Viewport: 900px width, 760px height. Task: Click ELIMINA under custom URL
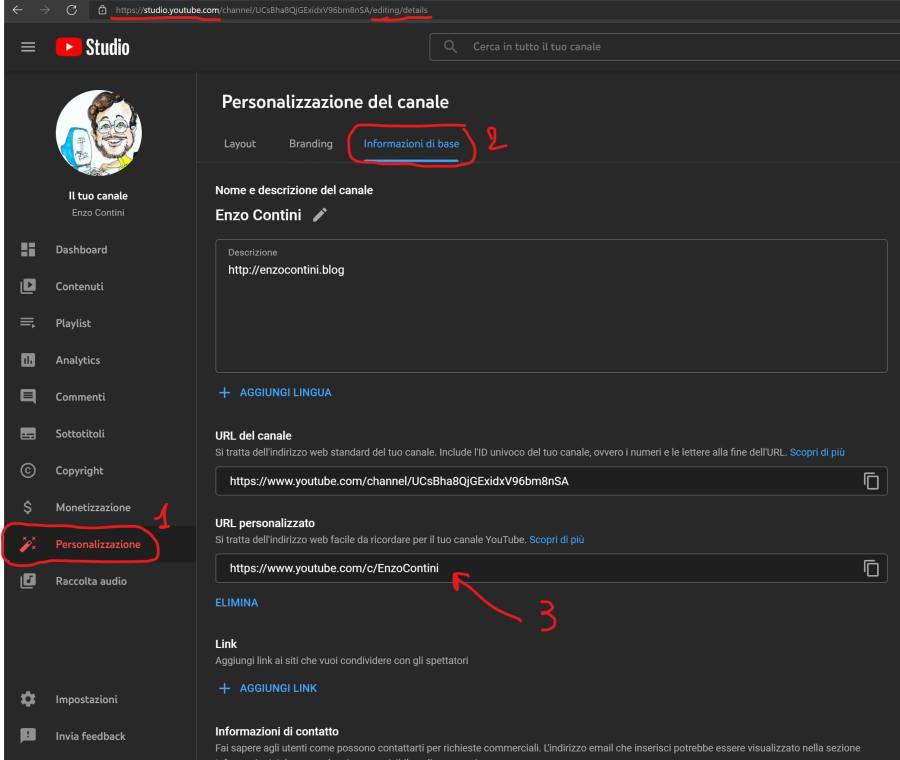(237, 603)
